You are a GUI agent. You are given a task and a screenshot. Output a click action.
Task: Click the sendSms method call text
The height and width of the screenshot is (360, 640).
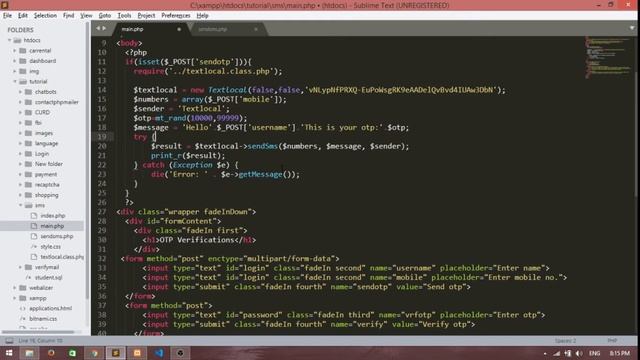tap(262, 146)
